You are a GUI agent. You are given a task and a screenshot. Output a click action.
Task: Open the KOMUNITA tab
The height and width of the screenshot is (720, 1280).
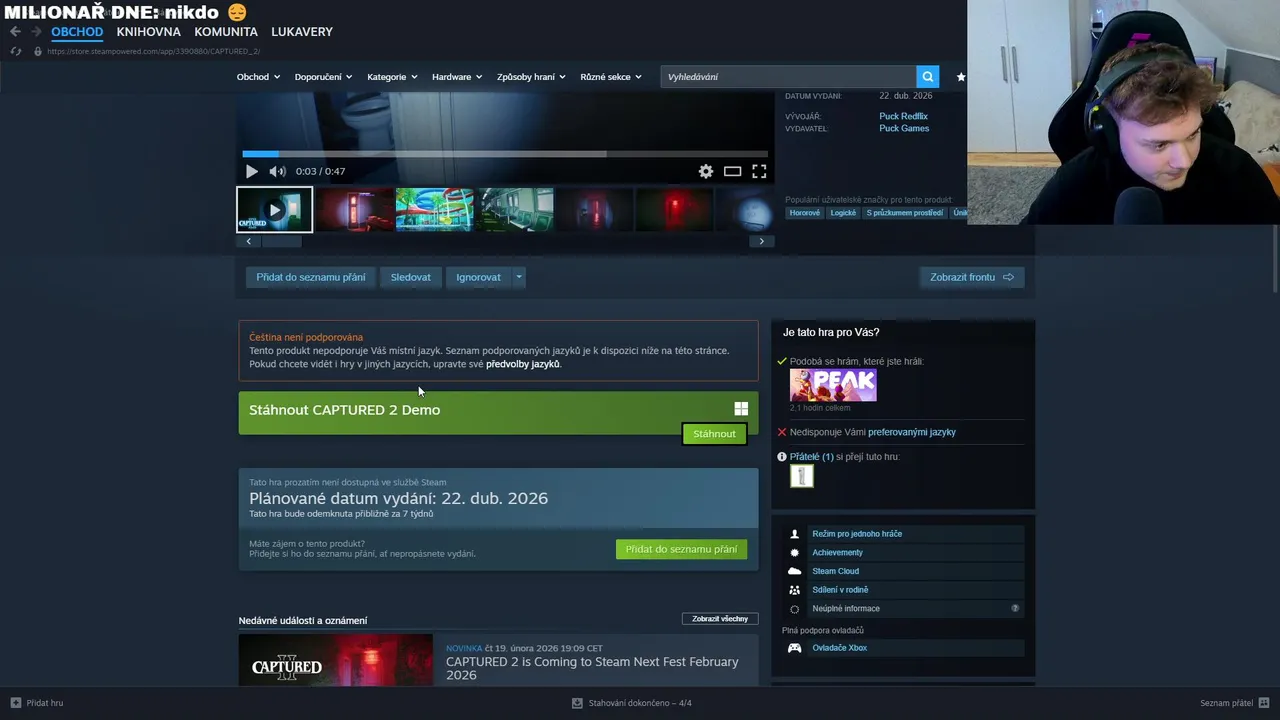pyautogui.click(x=226, y=32)
